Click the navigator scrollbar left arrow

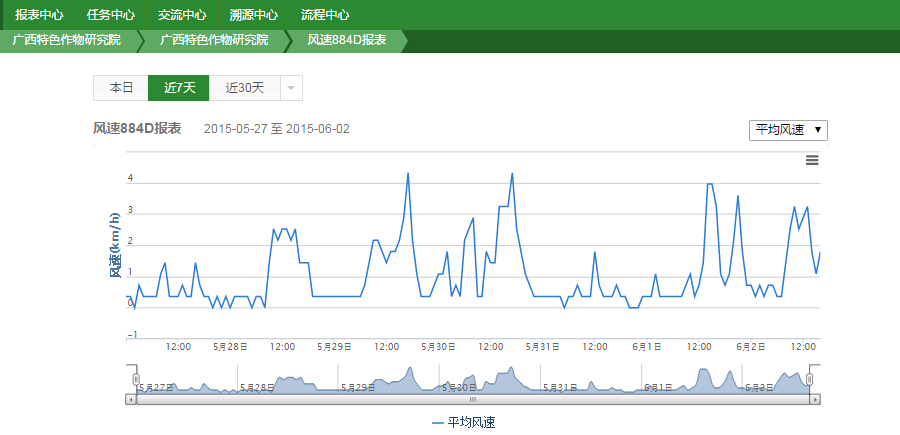point(130,399)
